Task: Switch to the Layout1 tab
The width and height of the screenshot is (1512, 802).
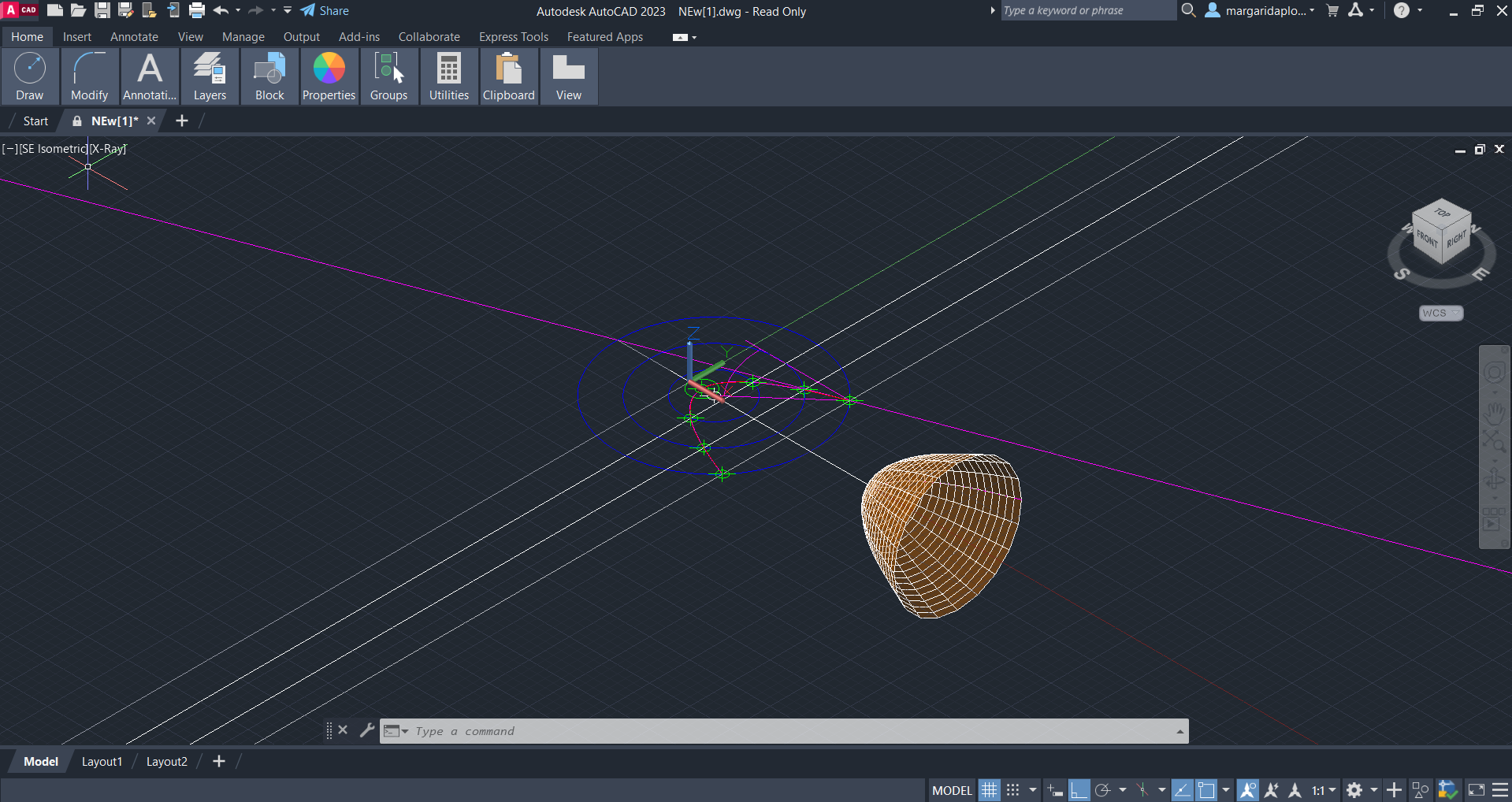Action: [x=102, y=761]
